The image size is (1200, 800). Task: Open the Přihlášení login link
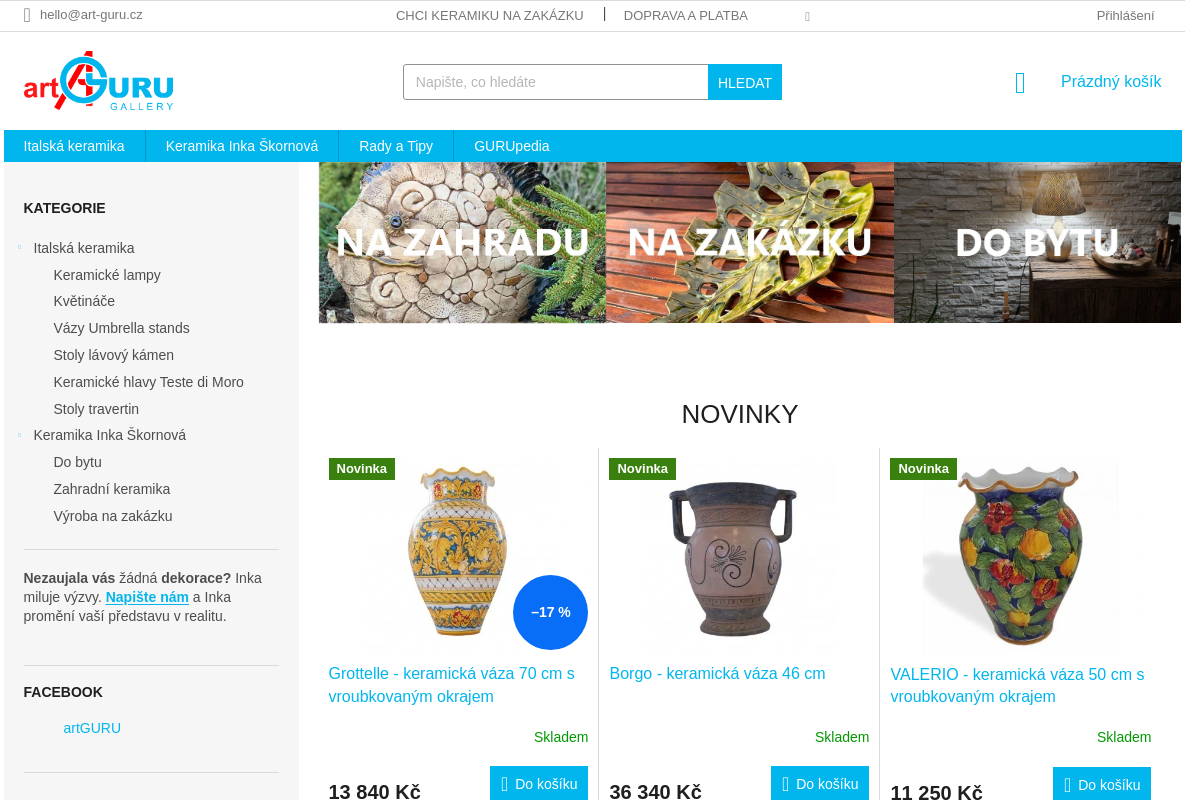(x=1125, y=15)
